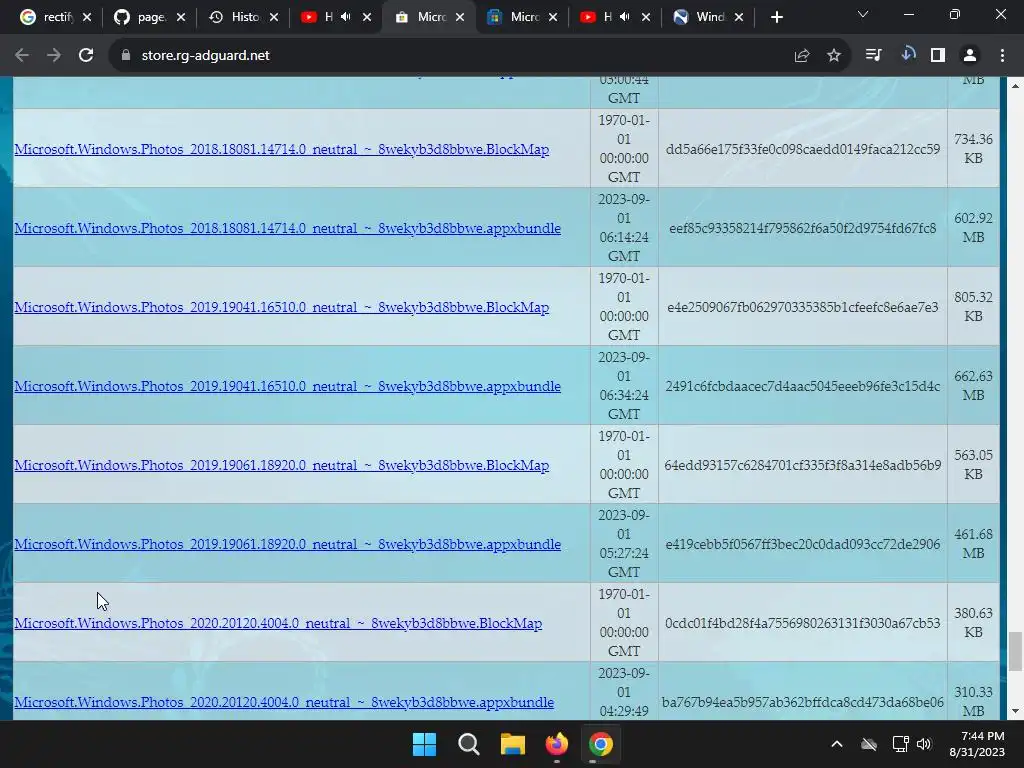Click the 2023-09-01 06:14:24 GMT date cell
This screenshot has width=1024, height=768.
(x=624, y=227)
